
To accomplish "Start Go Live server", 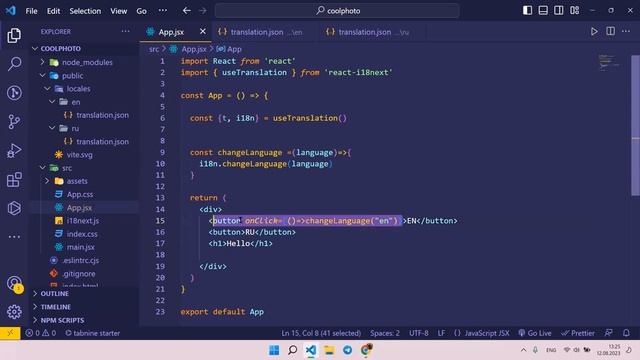I will click(x=535, y=333).
